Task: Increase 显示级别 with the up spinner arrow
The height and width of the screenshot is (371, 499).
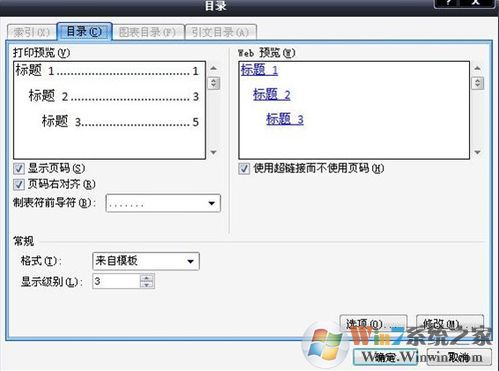Action: click(147, 277)
